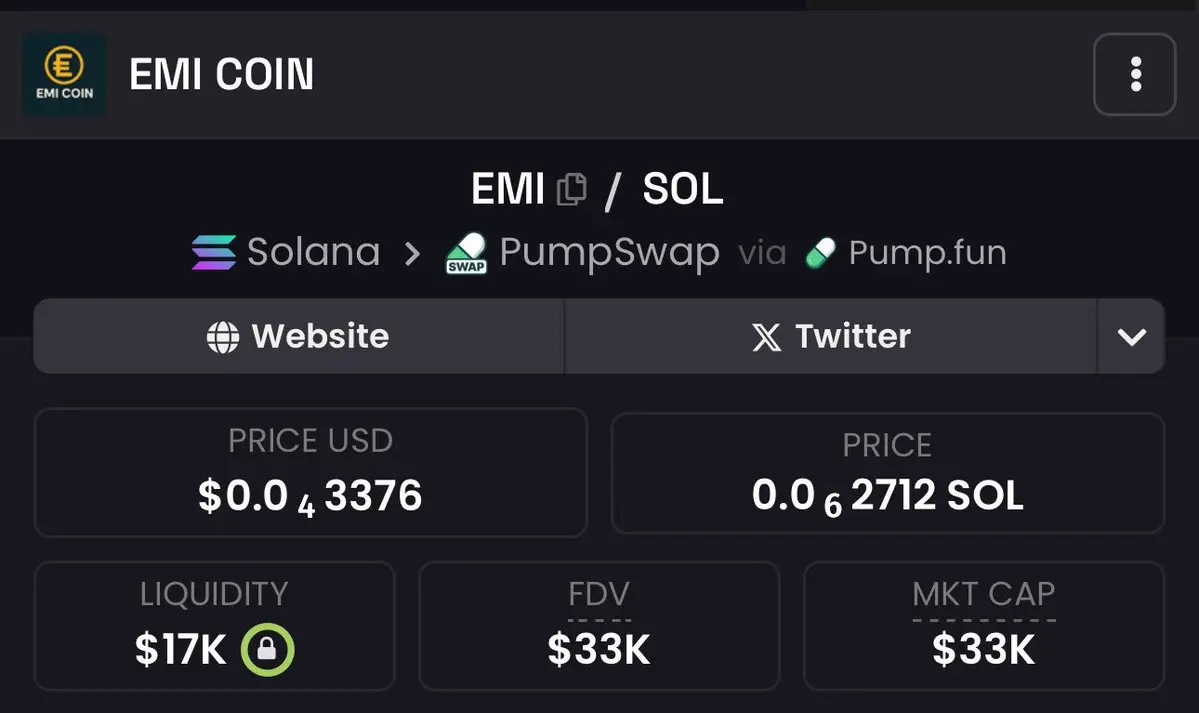This screenshot has width=1199, height=713.
Task: Click the Pump.fun pill icon
Action: click(821, 253)
